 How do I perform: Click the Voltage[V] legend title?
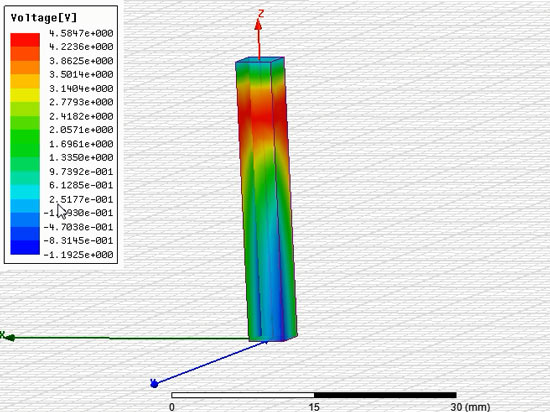[43, 18]
